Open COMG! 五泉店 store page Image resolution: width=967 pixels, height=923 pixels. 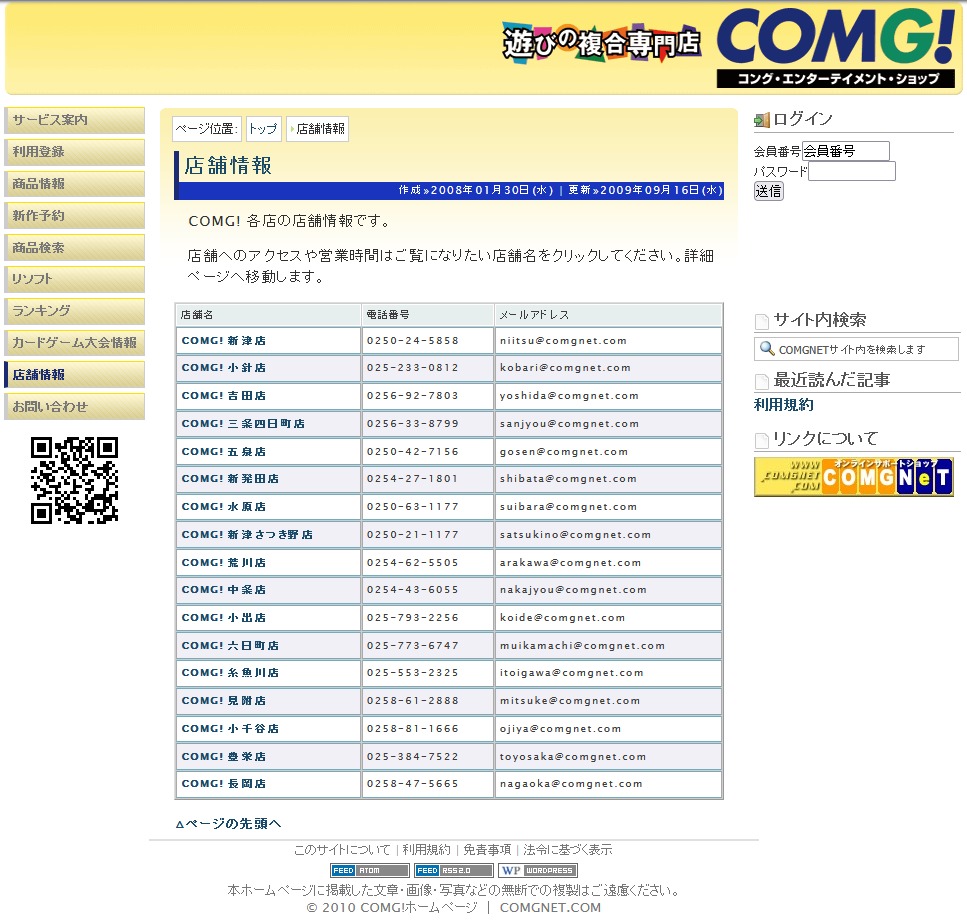pos(224,452)
